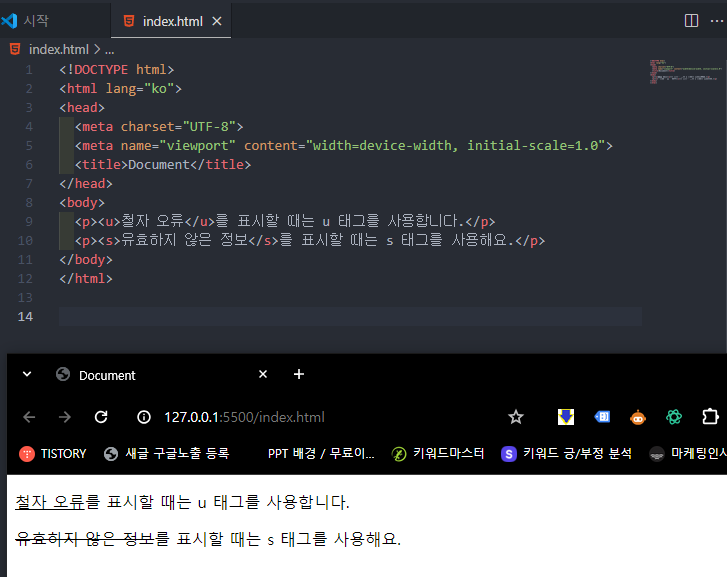This screenshot has width=727, height=577.
Task: Open the TISTORY bookmark
Action: tap(53, 454)
